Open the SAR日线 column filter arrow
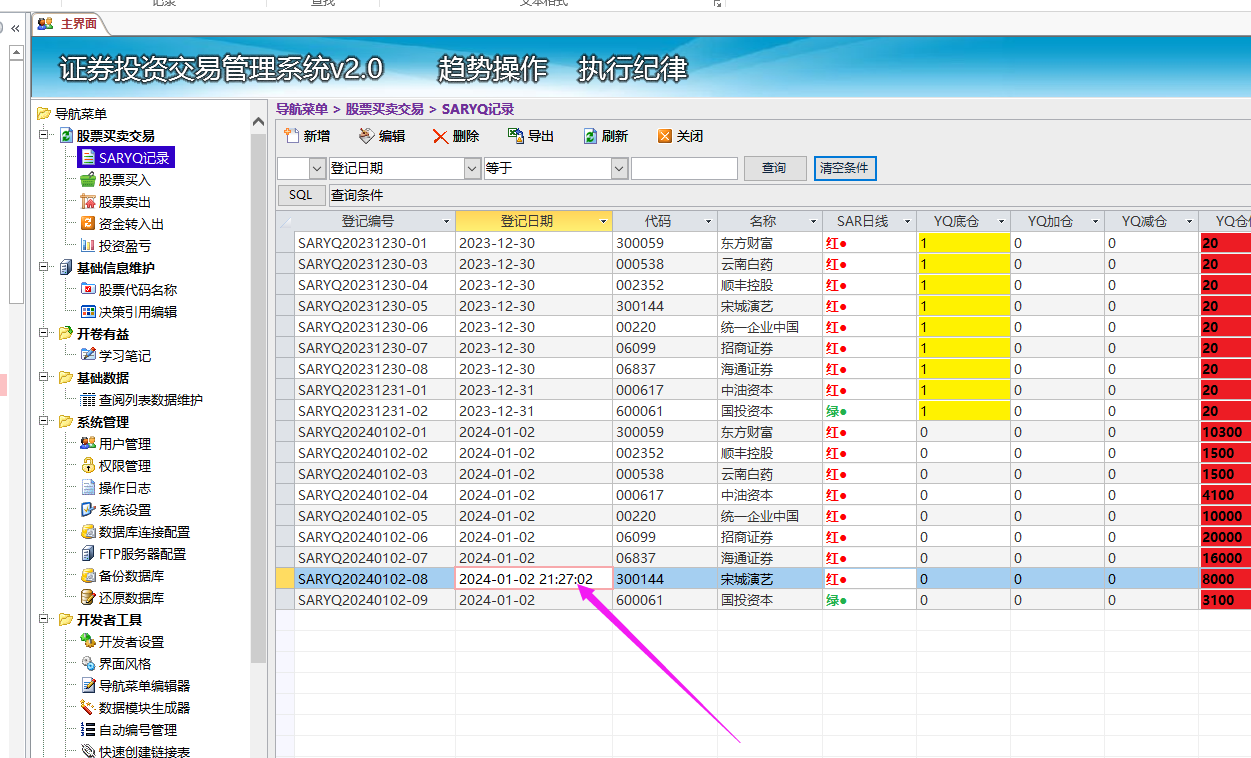The width and height of the screenshot is (1251, 758). 908,221
